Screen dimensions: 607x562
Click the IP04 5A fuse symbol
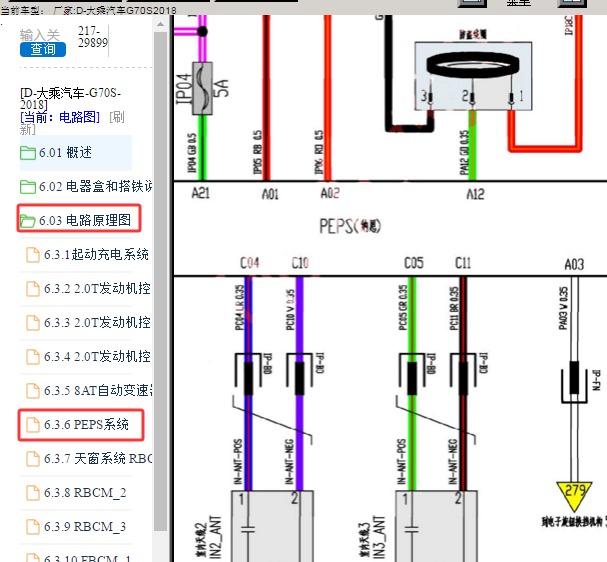[x=202, y=88]
